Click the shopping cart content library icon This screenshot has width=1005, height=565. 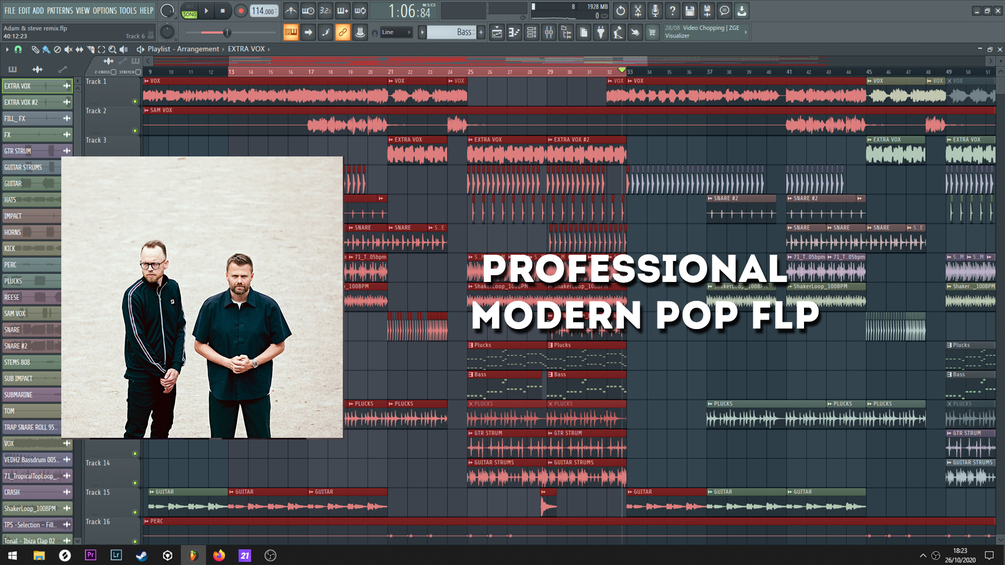(x=652, y=32)
